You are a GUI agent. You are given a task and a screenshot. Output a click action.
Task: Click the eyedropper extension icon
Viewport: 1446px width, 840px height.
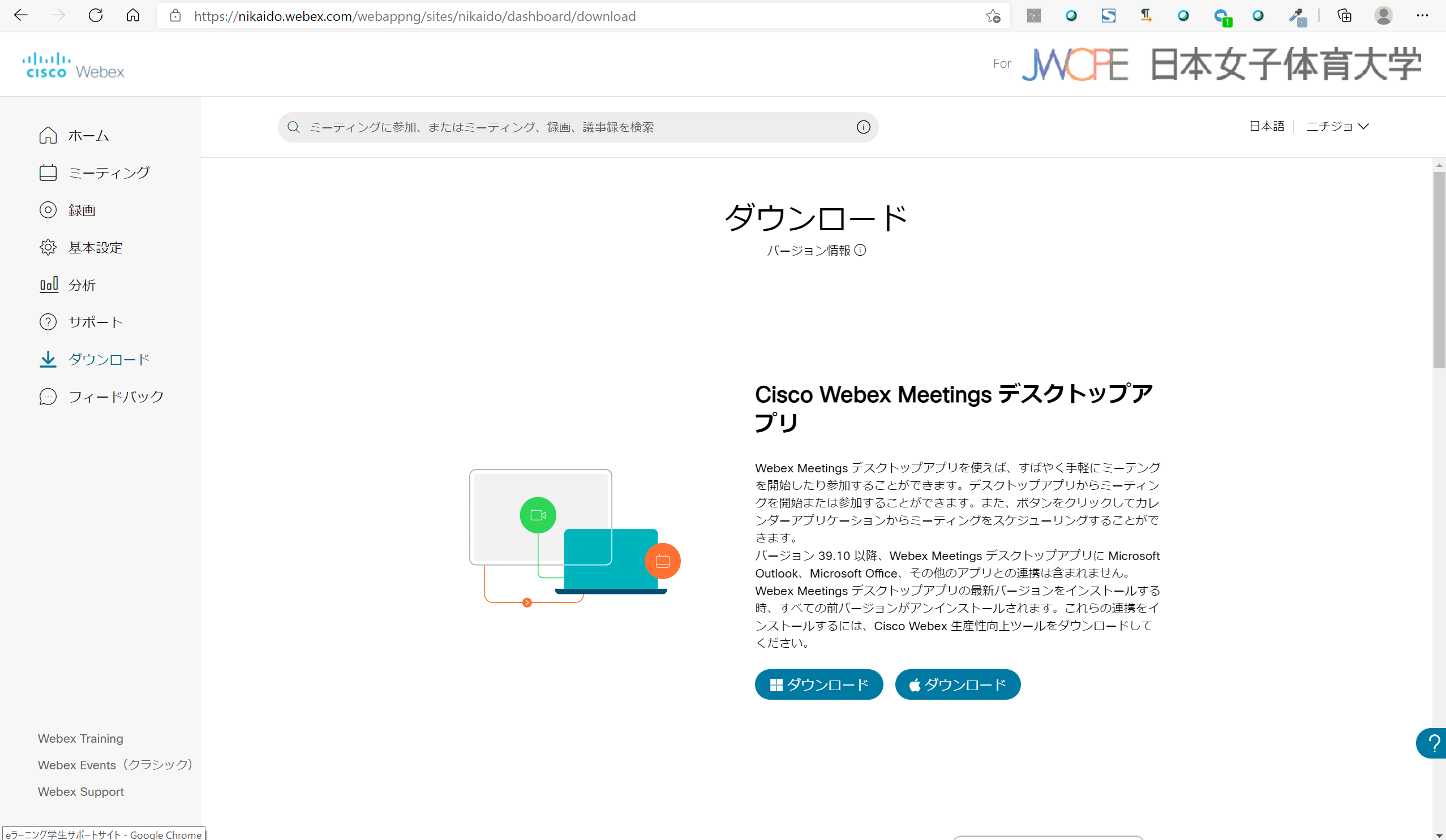coord(1297,16)
